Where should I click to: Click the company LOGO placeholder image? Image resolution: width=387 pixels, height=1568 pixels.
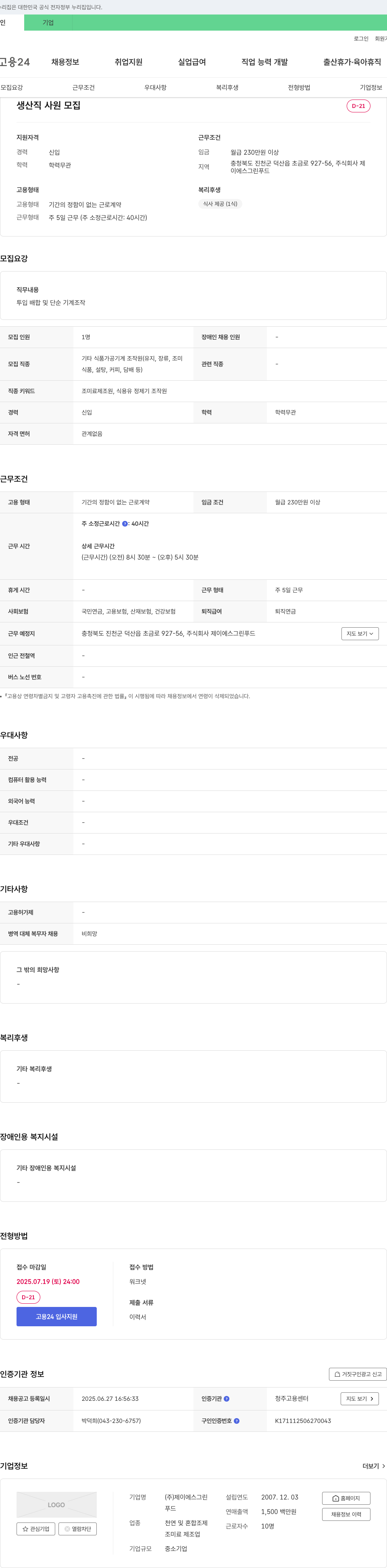click(x=57, y=1505)
